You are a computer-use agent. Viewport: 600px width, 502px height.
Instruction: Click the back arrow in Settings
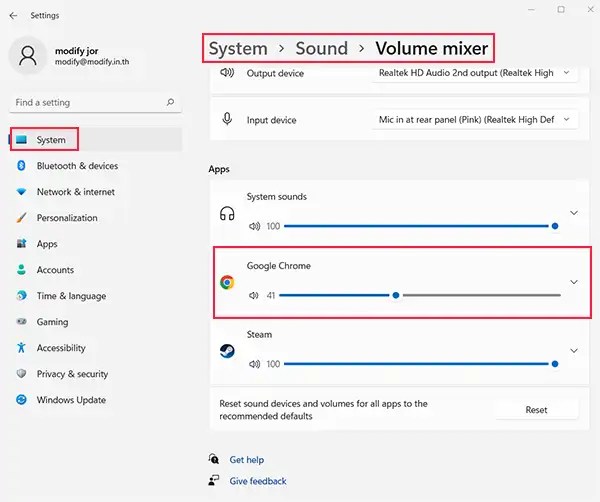pos(13,16)
